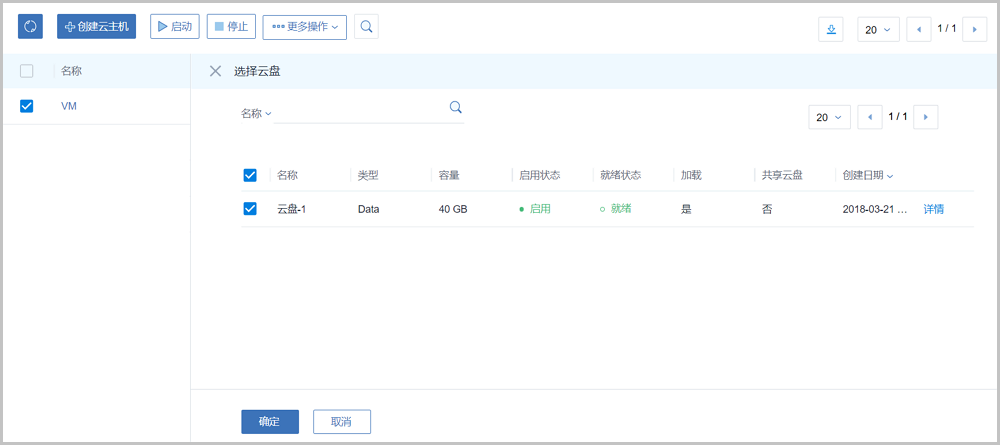Image resolution: width=1000 pixels, height=445 pixels.
Task: Click the search icon in disk name field
Action: [455, 108]
